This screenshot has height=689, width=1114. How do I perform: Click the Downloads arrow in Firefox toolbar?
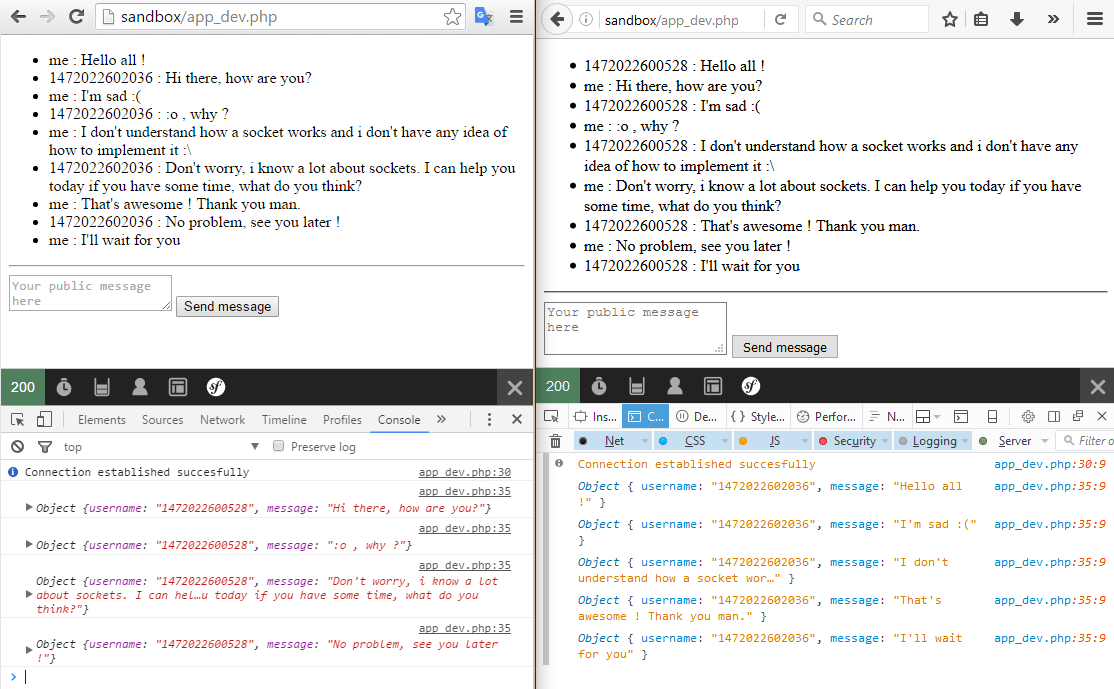point(1017,19)
